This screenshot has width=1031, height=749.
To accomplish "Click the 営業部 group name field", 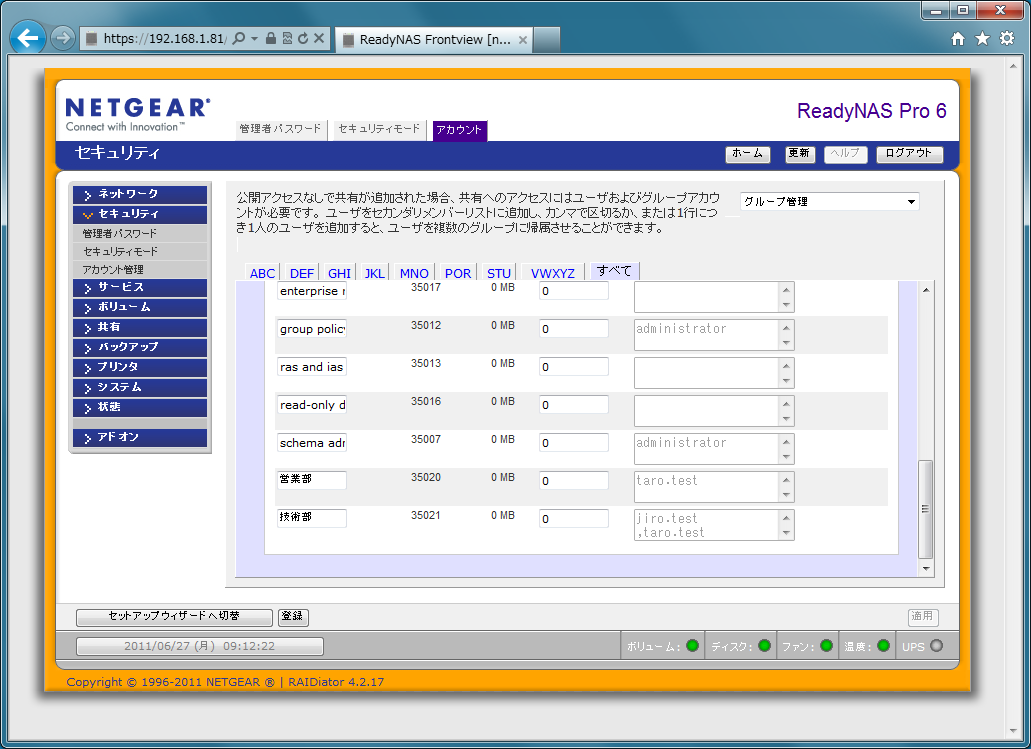I will pyautogui.click(x=312, y=481).
